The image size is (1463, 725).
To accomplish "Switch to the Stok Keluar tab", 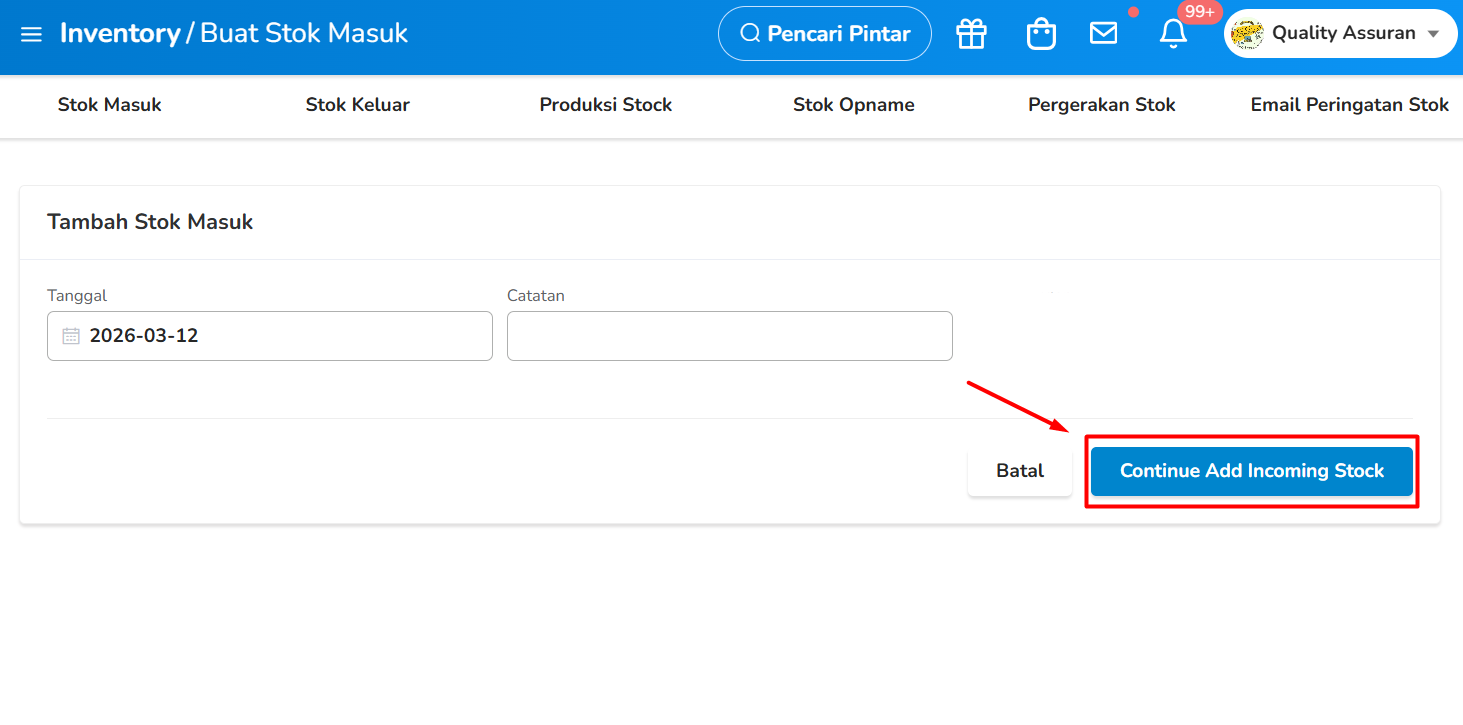I will (x=357, y=105).
